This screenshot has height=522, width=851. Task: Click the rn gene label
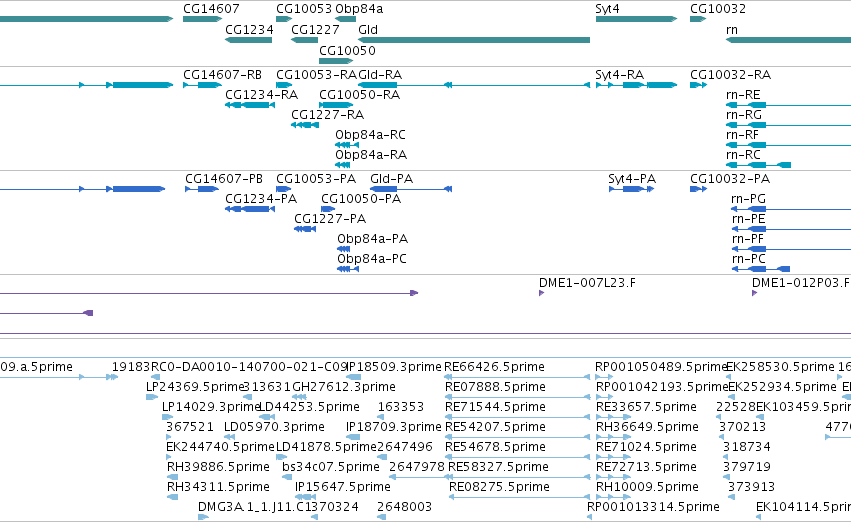[x=732, y=30]
